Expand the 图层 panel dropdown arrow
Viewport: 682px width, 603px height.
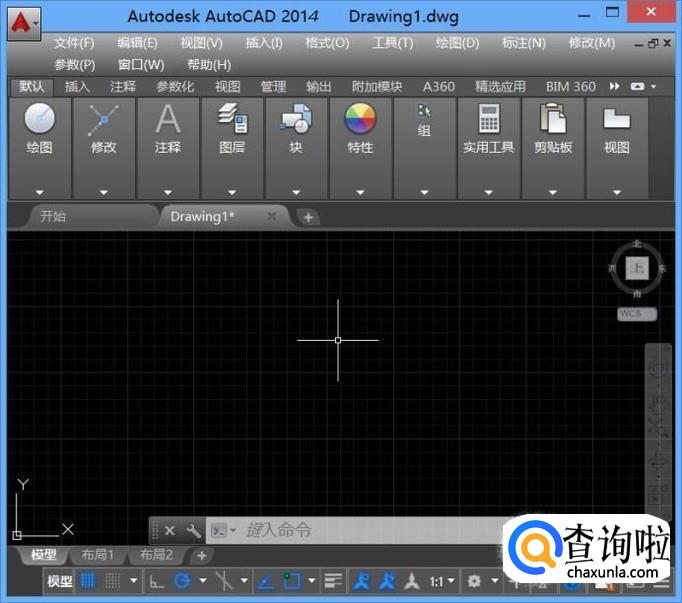(232, 192)
